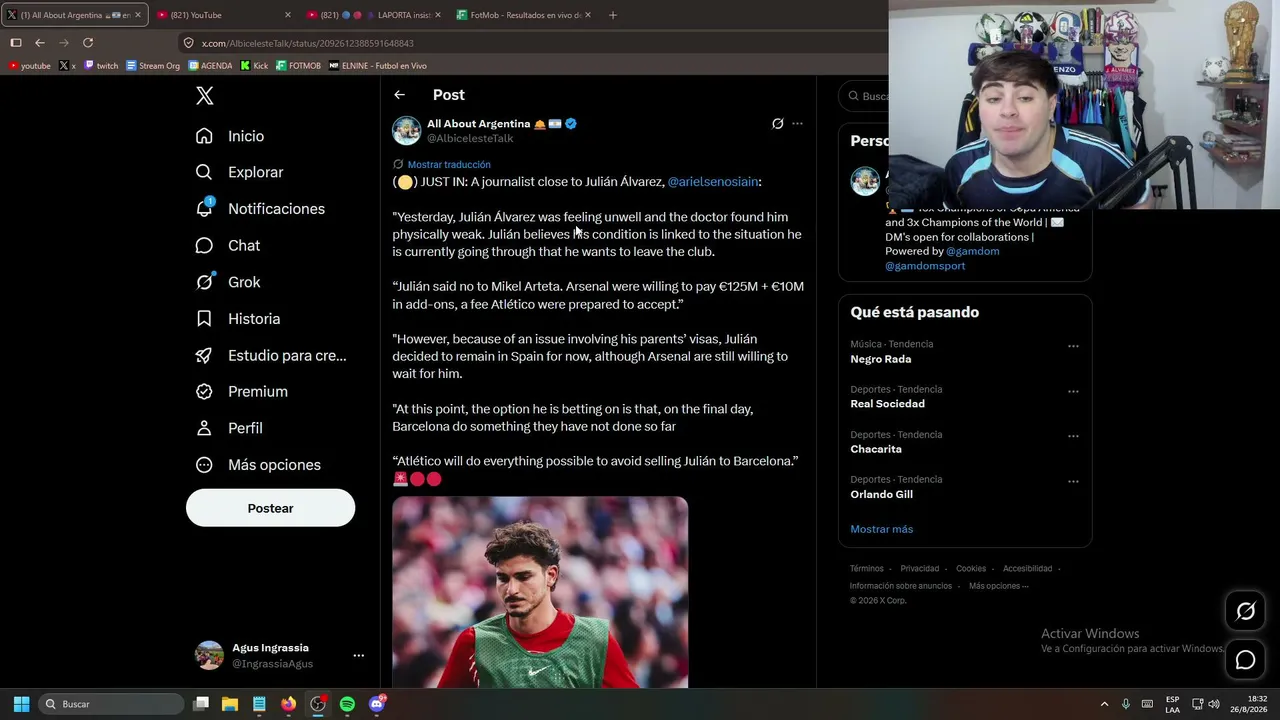Image resolution: width=1280 pixels, height=720 pixels.
Task: Open Información sobre anuncios footer link
Action: [x=901, y=586]
